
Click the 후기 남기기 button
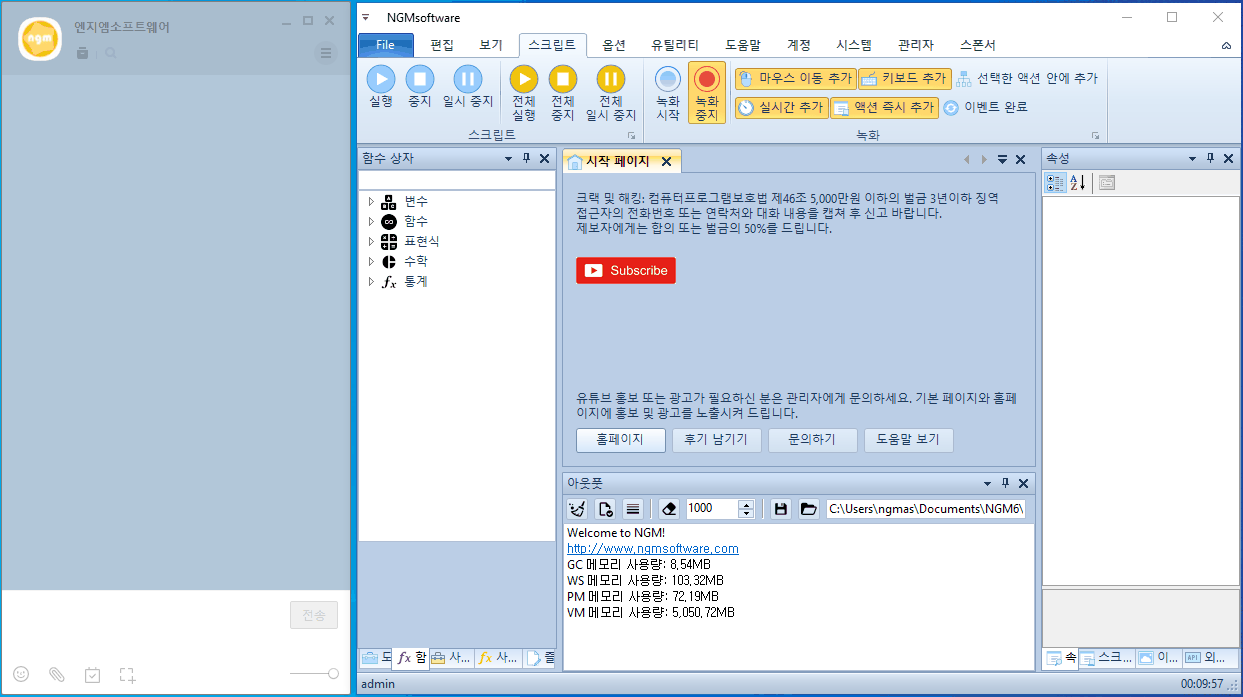click(716, 440)
